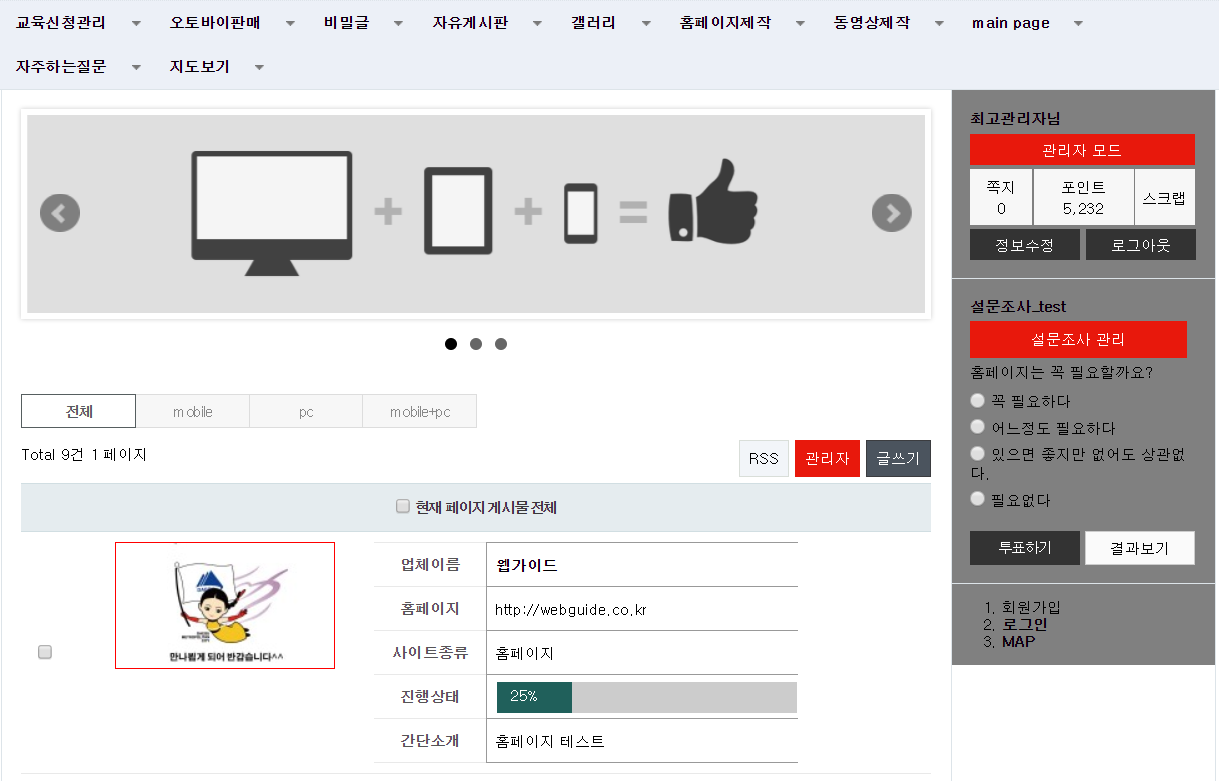Expand the 갤러리 menu dropdown arrow
The height and width of the screenshot is (781, 1219).
(646, 23)
